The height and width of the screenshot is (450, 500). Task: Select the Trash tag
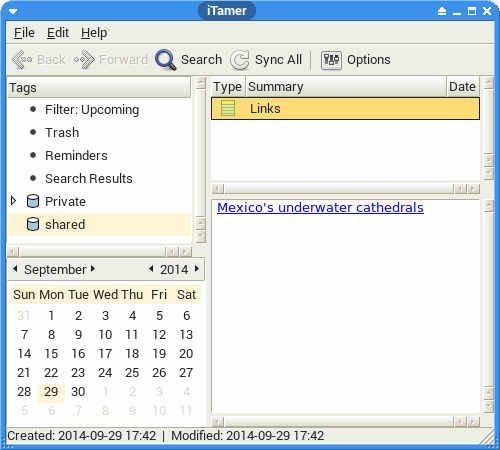62,132
